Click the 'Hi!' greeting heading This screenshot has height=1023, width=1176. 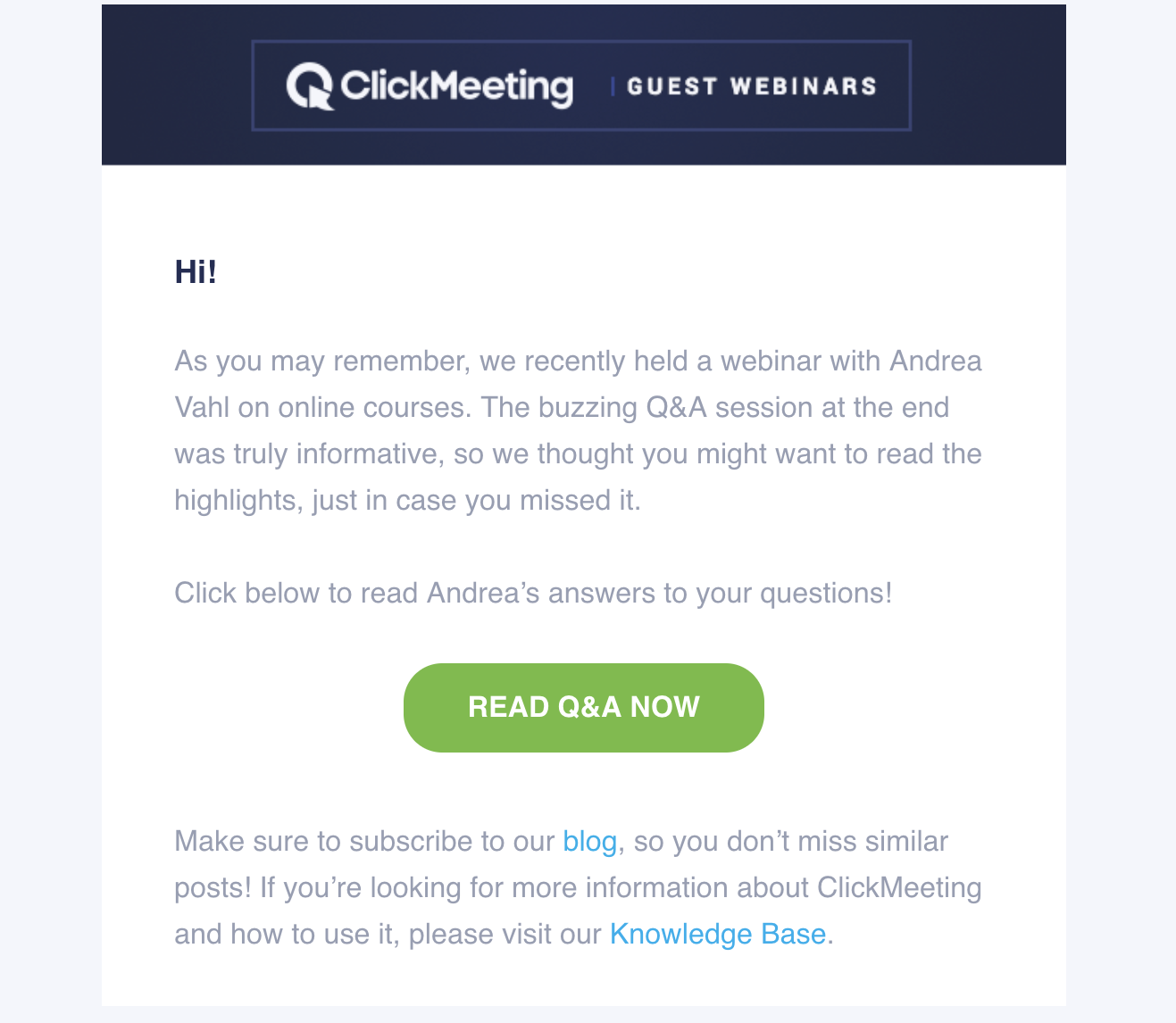pyautogui.click(x=196, y=271)
